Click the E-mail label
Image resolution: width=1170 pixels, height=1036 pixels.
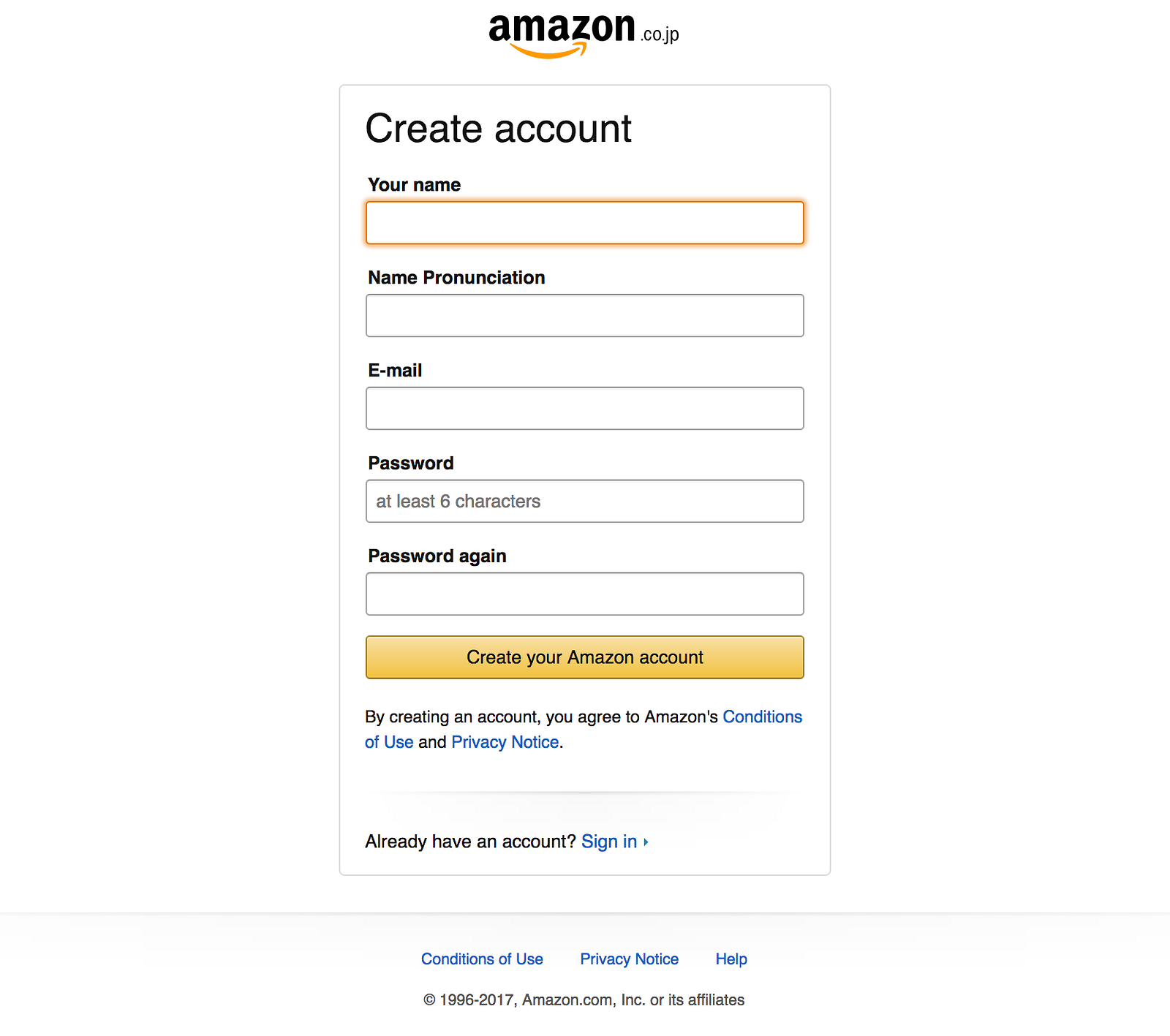[x=395, y=371]
